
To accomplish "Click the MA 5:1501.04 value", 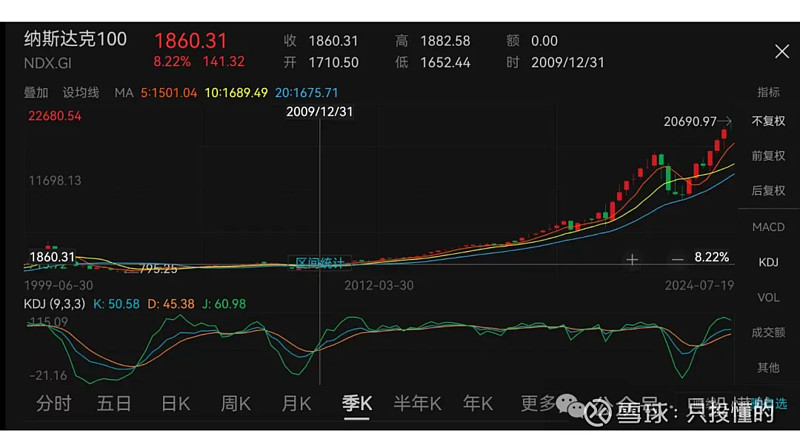I will [x=169, y=93].
